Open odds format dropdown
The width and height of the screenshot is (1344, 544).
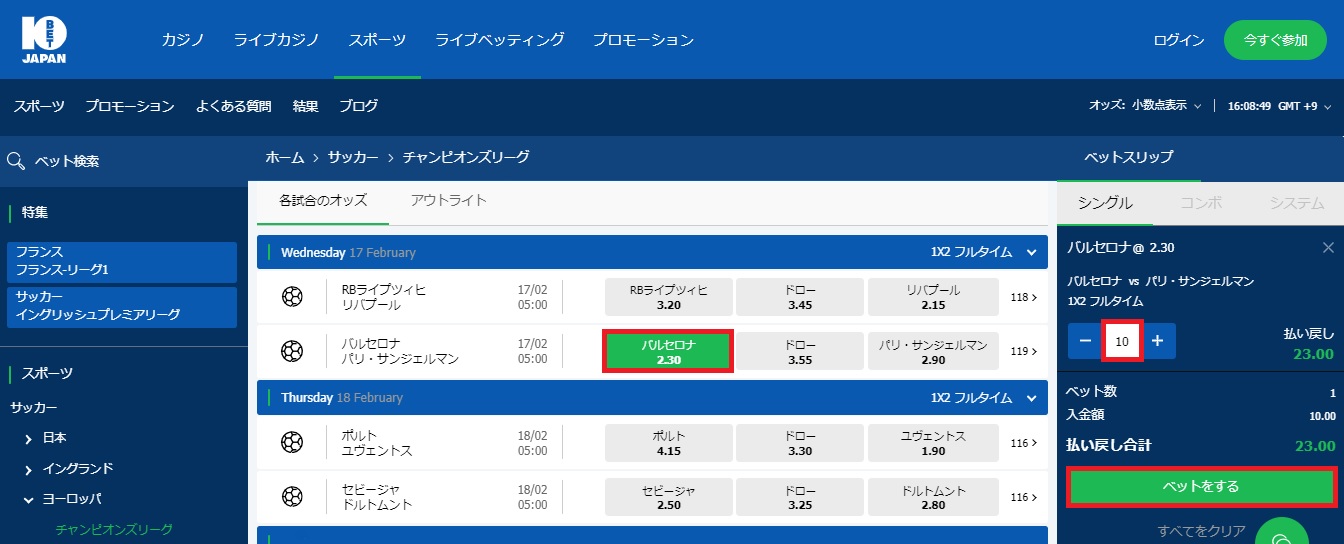[x=1166, y=106]
